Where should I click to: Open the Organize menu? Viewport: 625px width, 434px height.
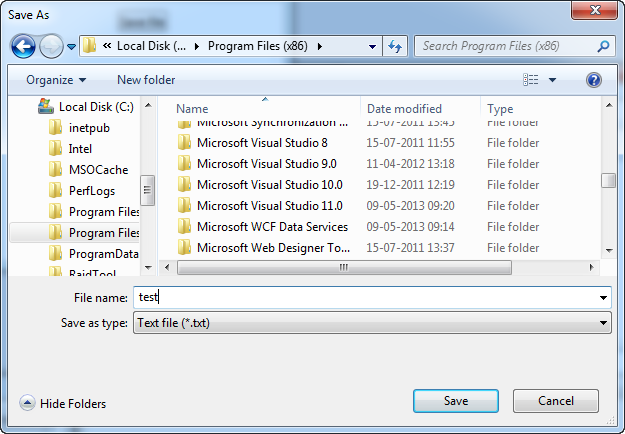click(56, 80)
